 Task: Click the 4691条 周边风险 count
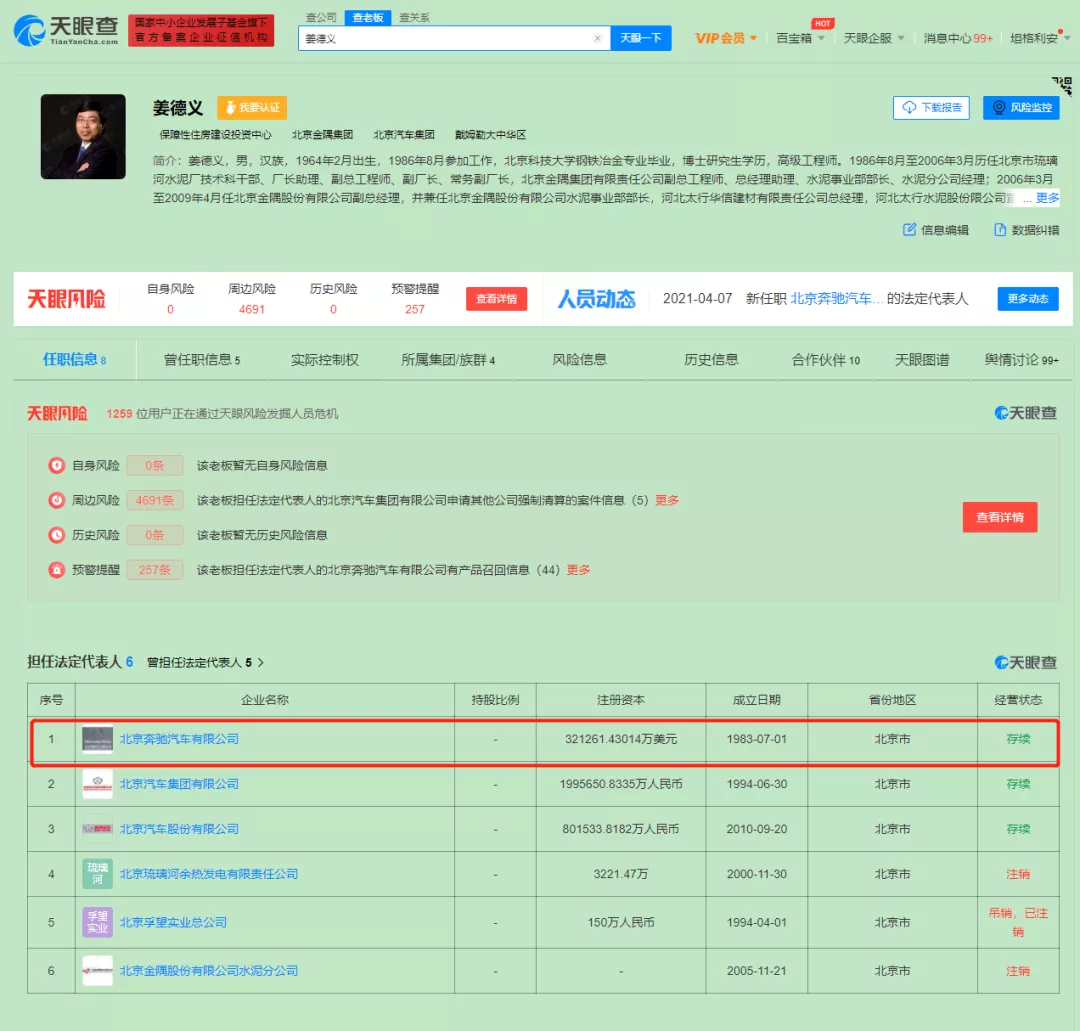[155, 500]
